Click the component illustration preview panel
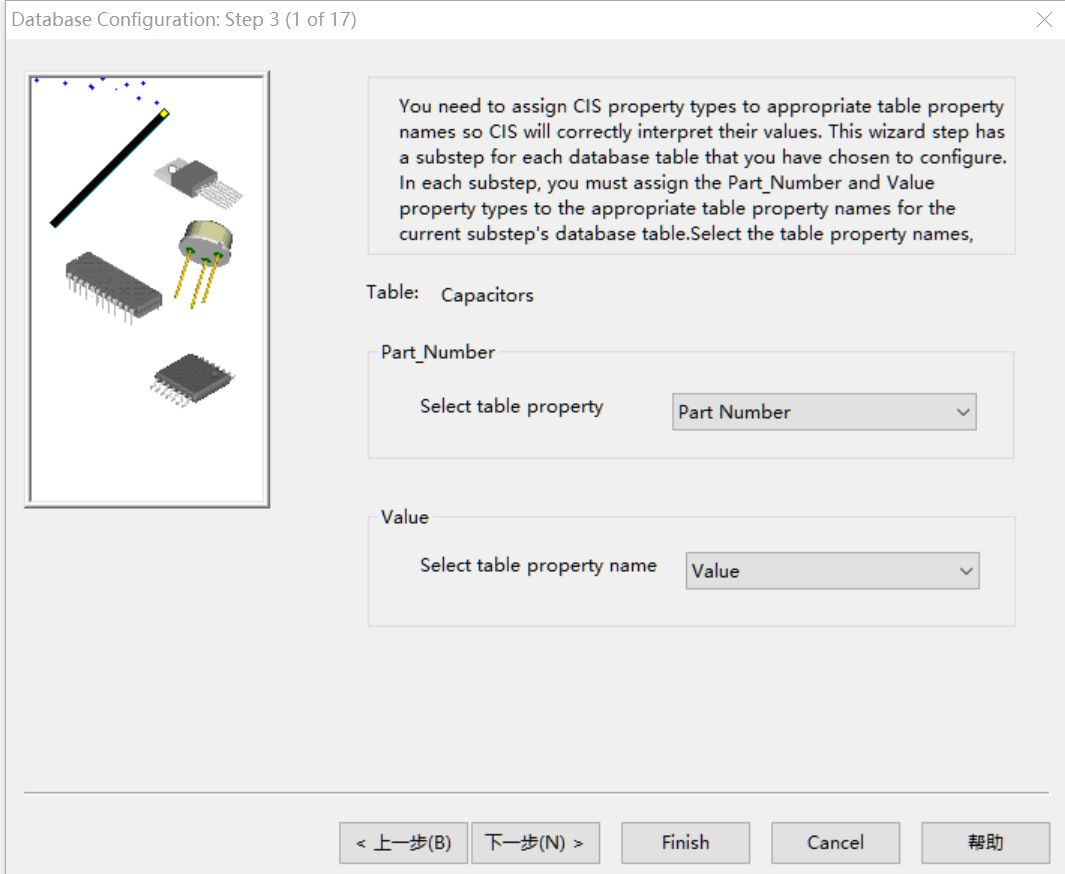This screenshot has width=1065, height=874. tap(146, 287)
